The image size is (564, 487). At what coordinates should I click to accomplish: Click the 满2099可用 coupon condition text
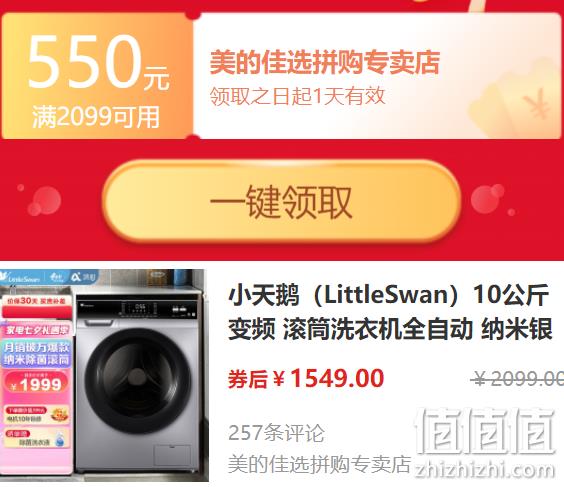click(x=96, y=117)
